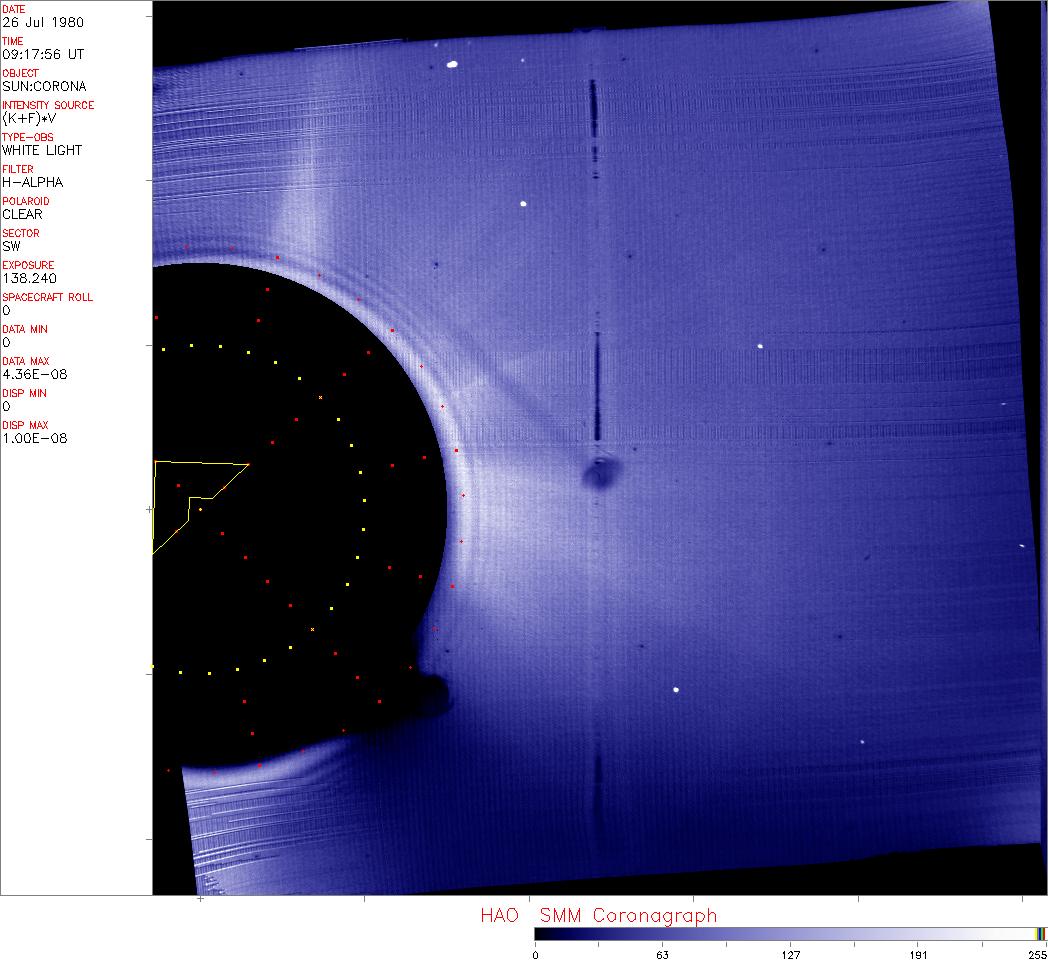The height and width of the screenshot is (960, 1048).
Task: Click the sector value 'SW'
Action: (12, 246)
